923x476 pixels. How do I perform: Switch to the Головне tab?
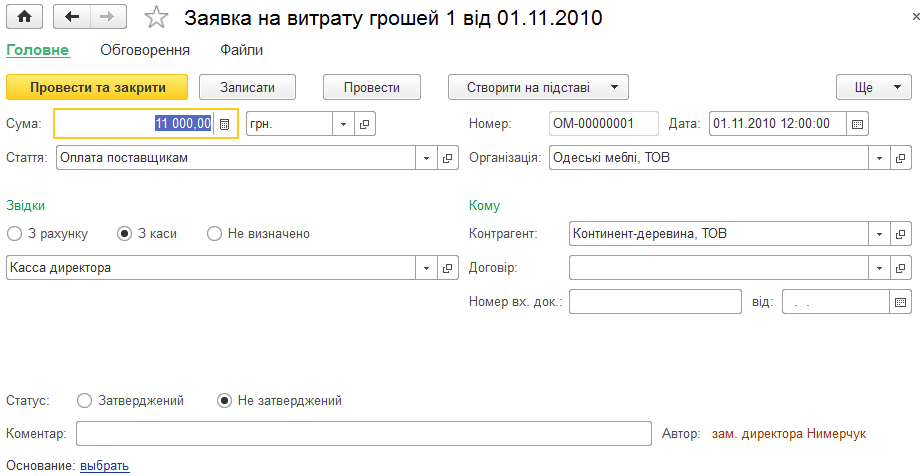pos(38,51)
